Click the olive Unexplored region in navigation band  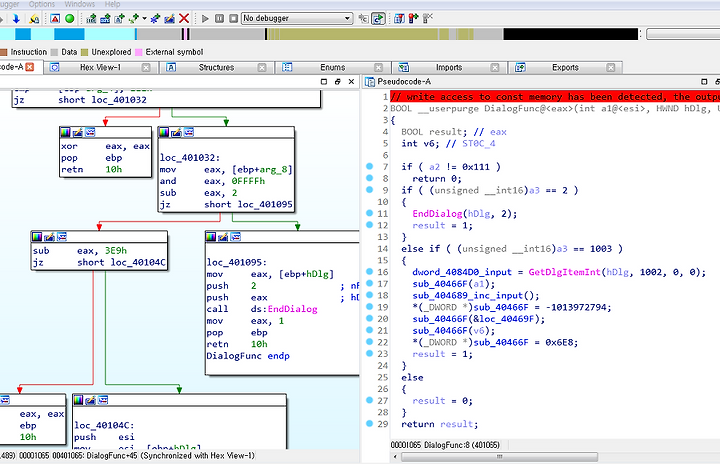(358, 34)
